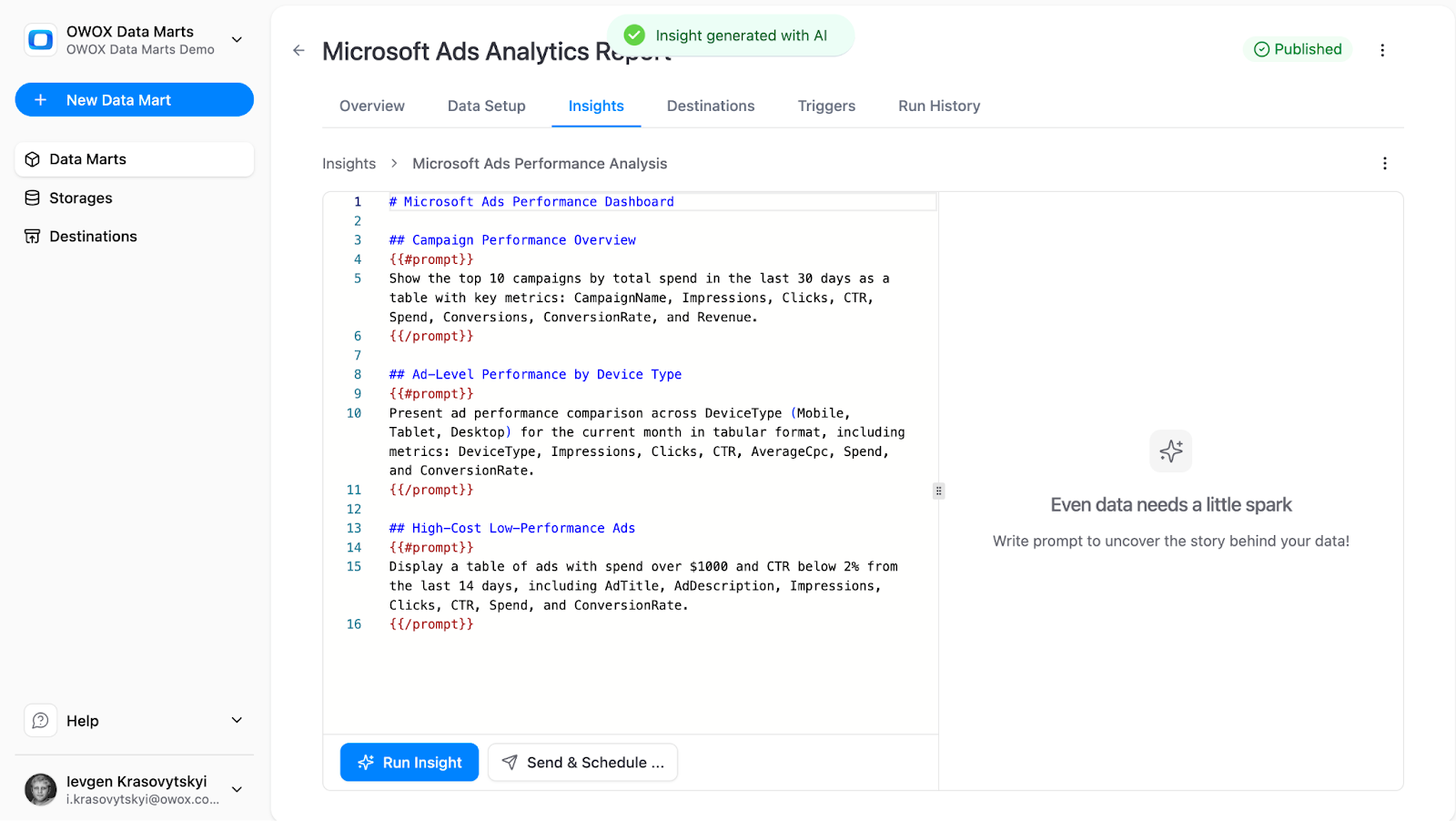Screen dimensions: 1456x821
Task: Click the New Data Mart button
Action: (134, 99)
